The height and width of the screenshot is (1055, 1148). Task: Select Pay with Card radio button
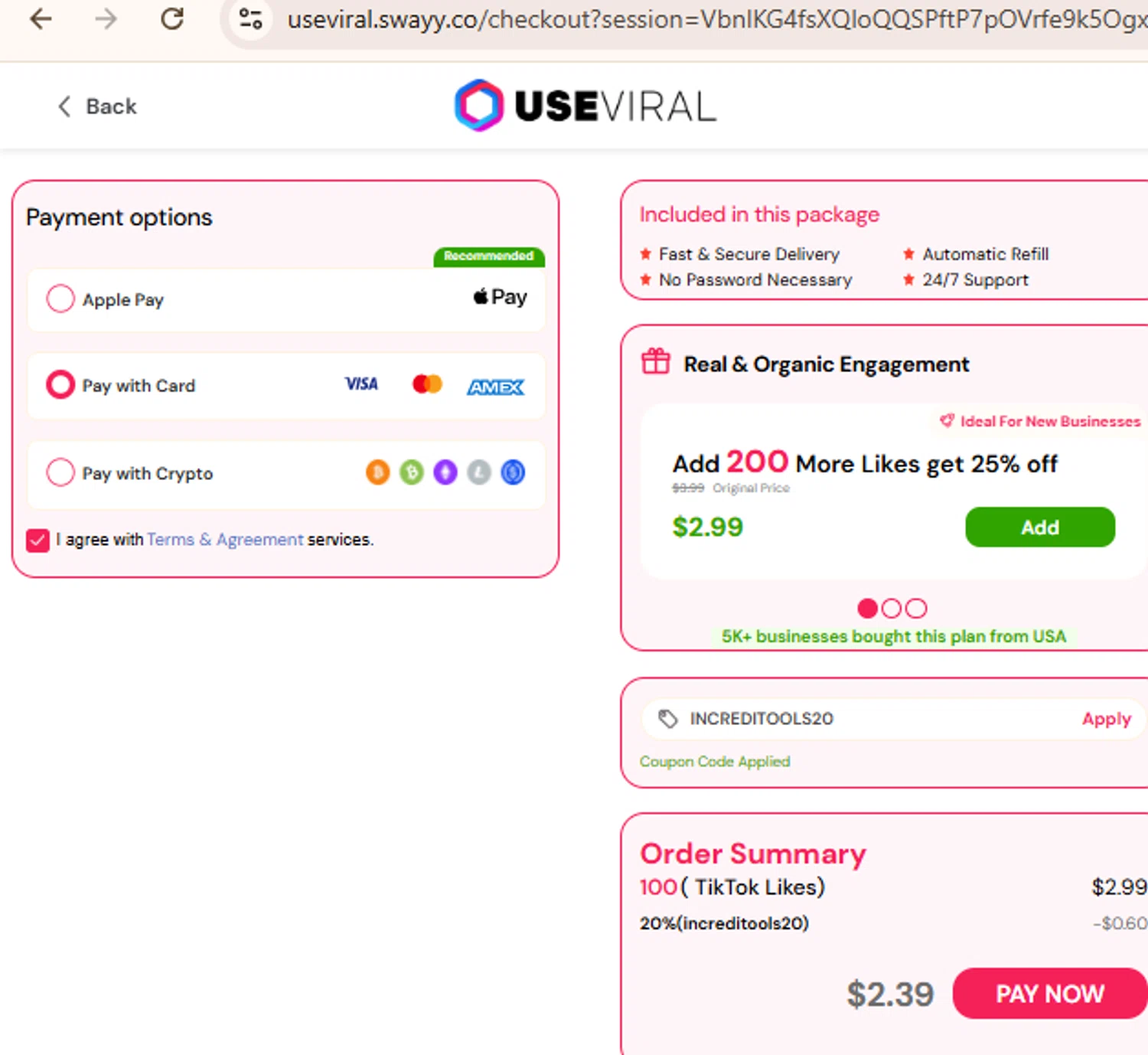(60, 384)
